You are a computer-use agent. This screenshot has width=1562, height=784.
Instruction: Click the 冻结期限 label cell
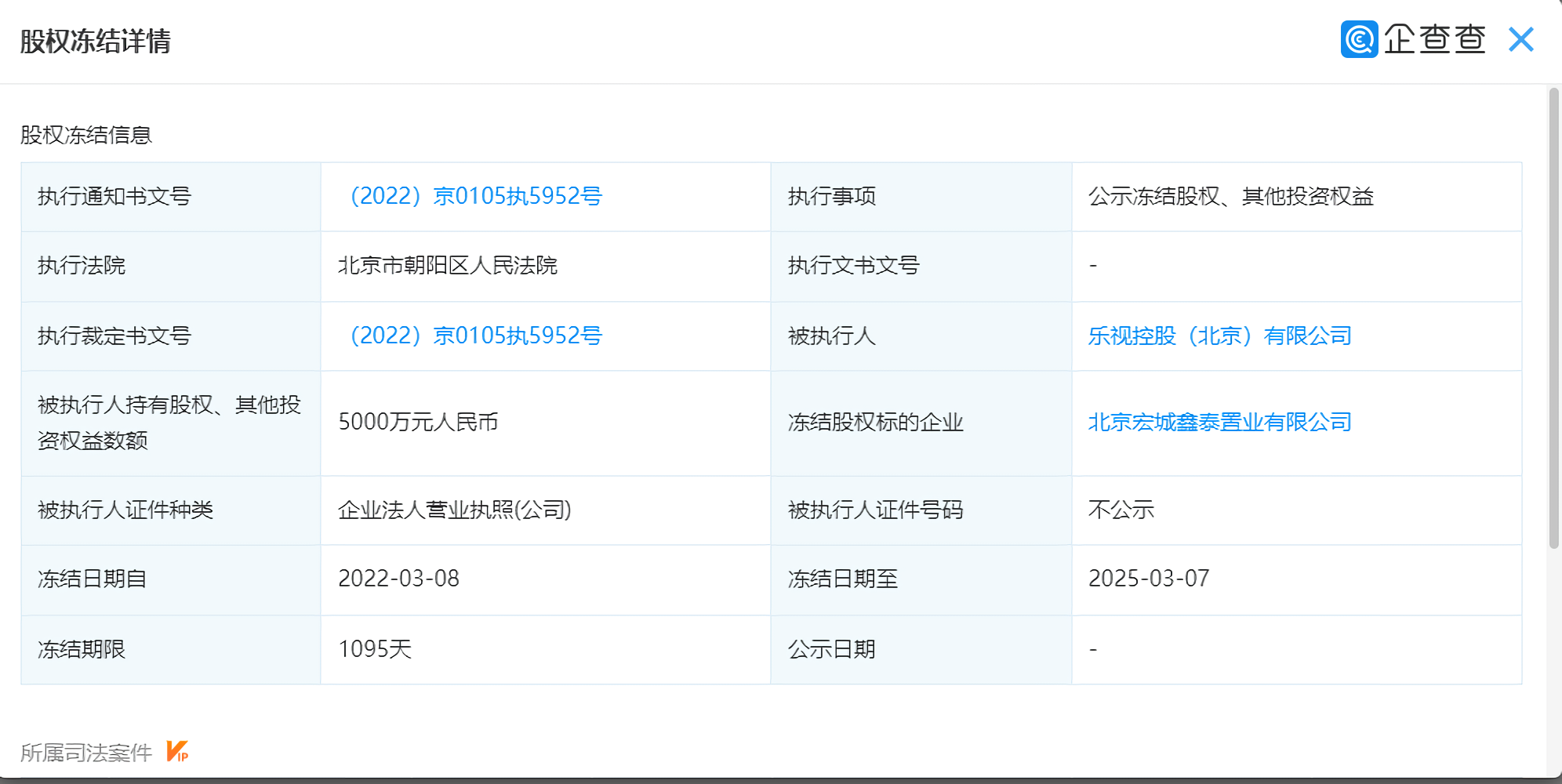(x=171, y=649)
